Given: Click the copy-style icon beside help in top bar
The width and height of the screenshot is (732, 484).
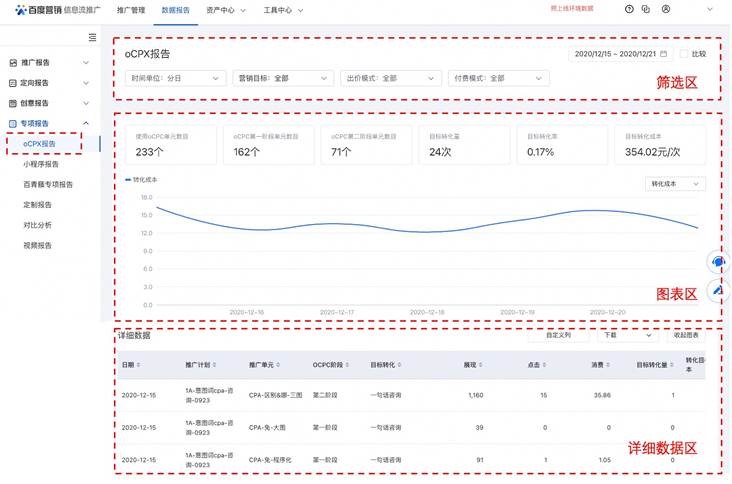Looking at the screenshot, I should [x=645, y=9].
